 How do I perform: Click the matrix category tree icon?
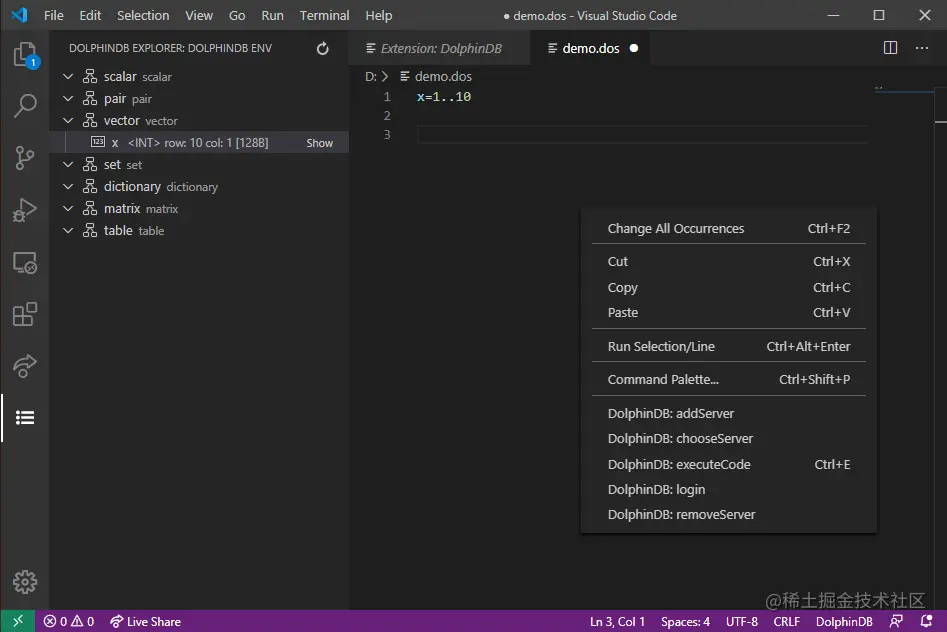90,208
